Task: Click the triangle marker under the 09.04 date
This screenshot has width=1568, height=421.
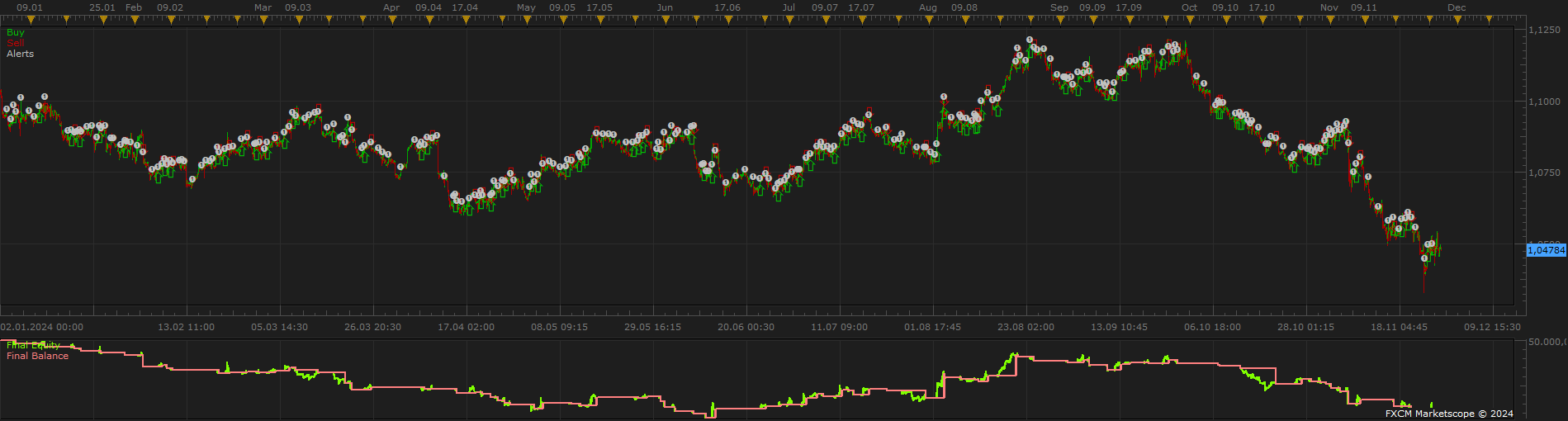Action: [x=430, y=20]
